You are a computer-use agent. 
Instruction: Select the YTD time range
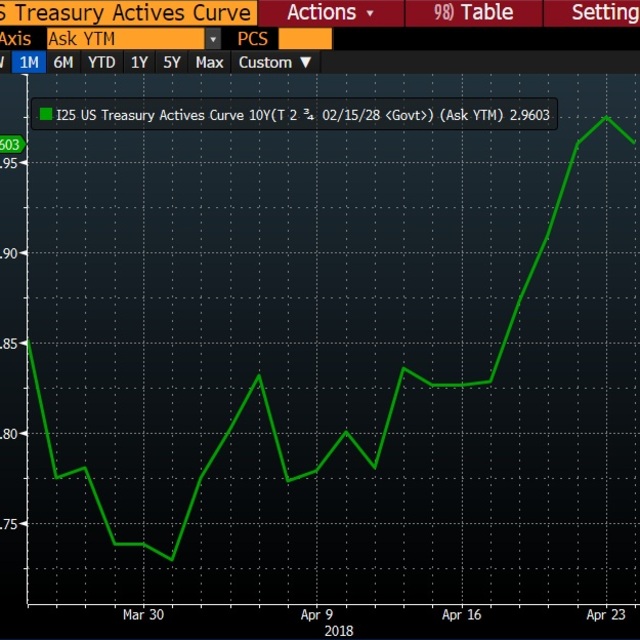[101, 62]
